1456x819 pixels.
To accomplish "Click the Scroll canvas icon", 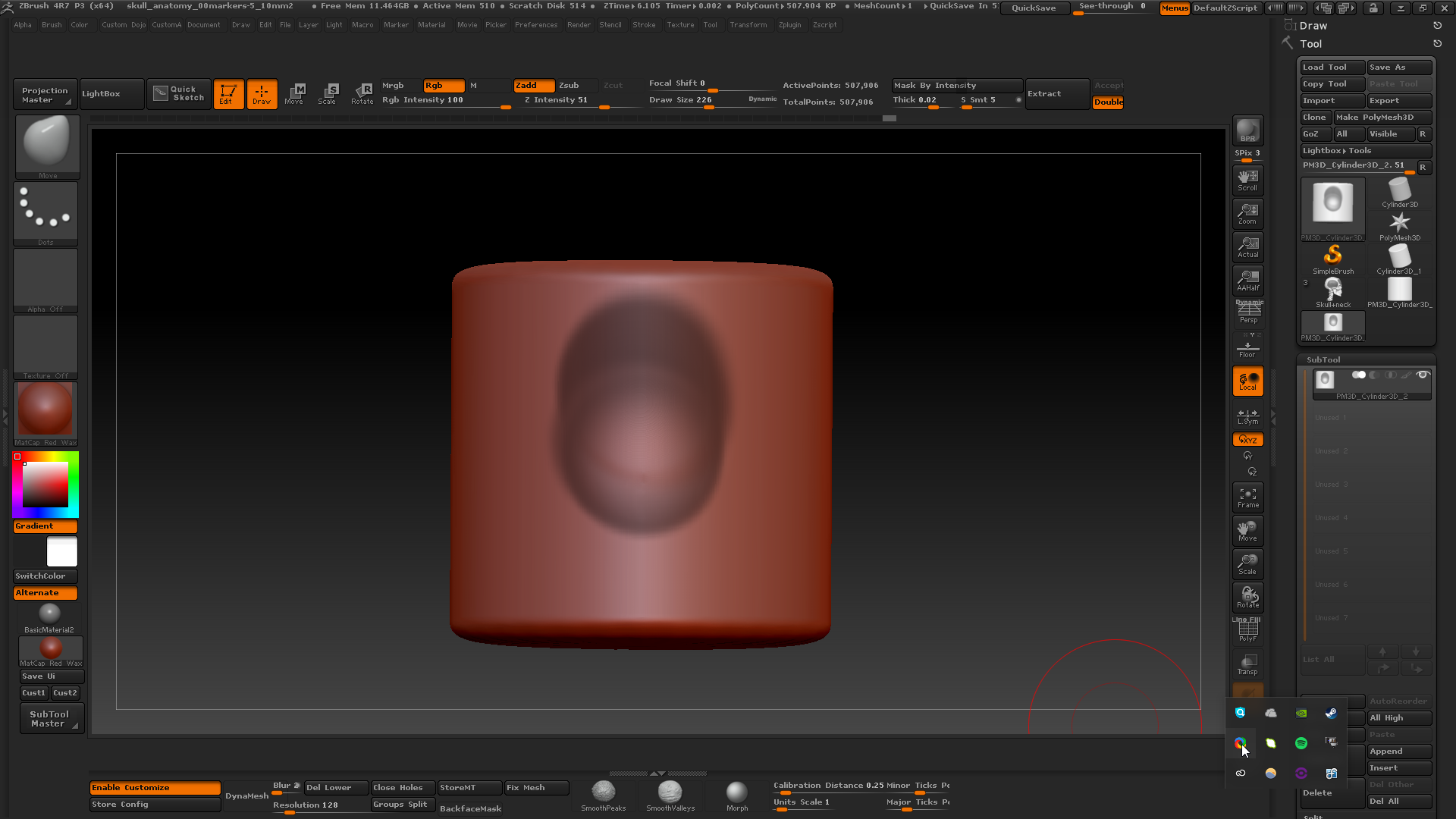I will pyautogui.click(x=1247, y=180).
